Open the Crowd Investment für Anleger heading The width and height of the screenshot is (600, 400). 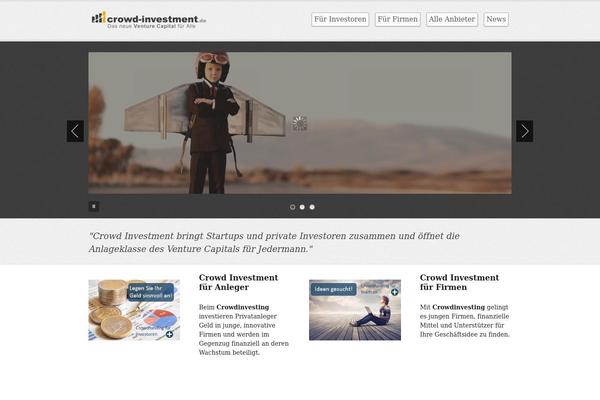tap(238, 282)
